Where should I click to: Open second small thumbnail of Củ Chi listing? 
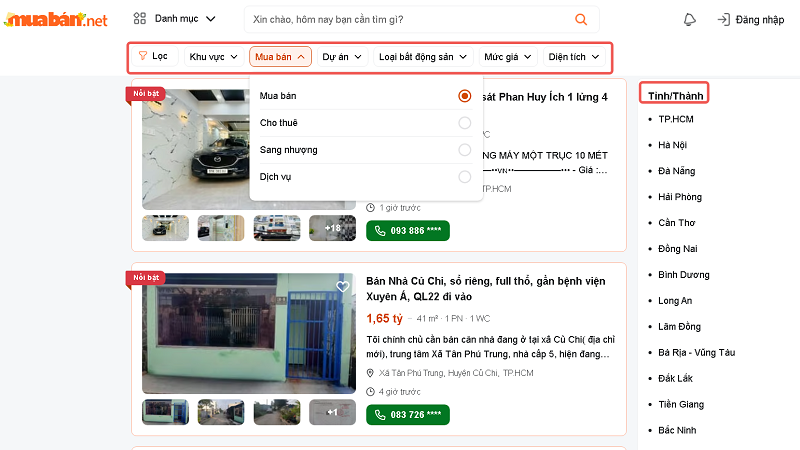(x=221, y=412)
